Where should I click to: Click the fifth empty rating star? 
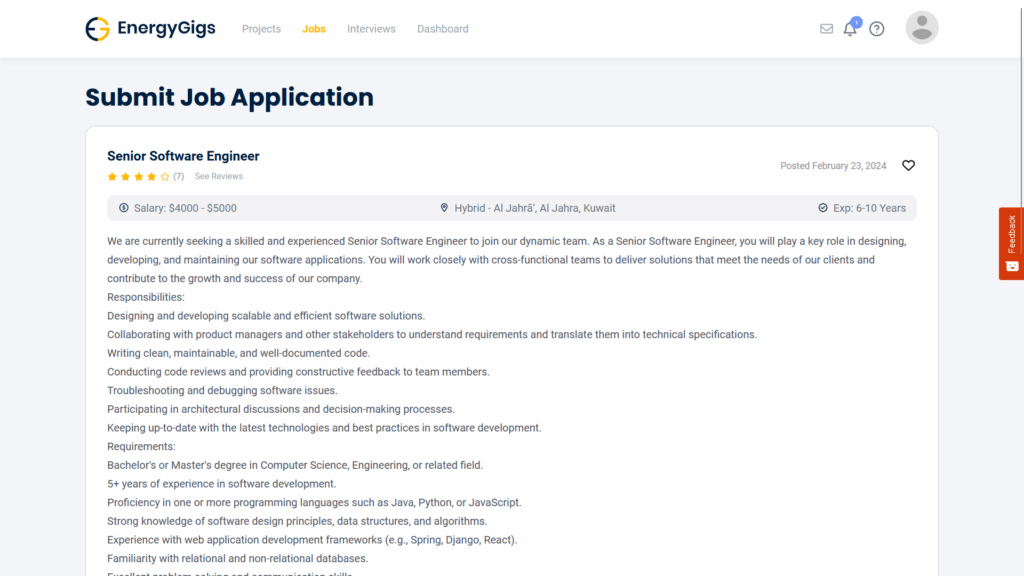pyautogui.click(x=165, y=177)
